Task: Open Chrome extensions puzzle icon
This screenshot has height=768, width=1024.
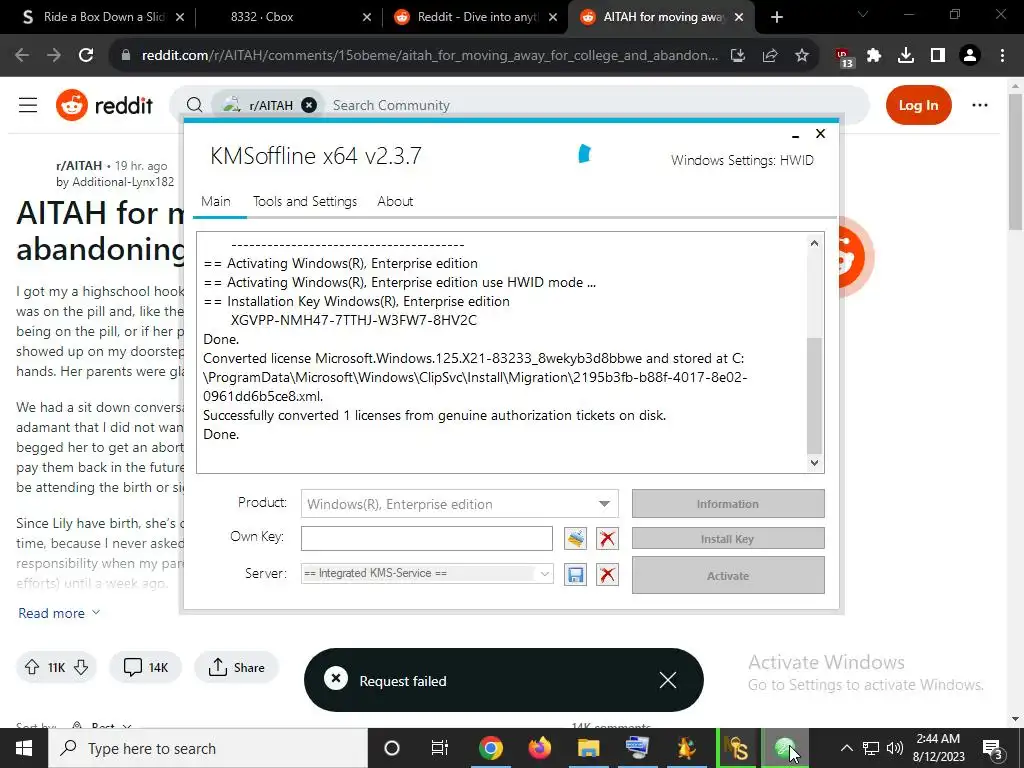Action: tap(874, 56)
